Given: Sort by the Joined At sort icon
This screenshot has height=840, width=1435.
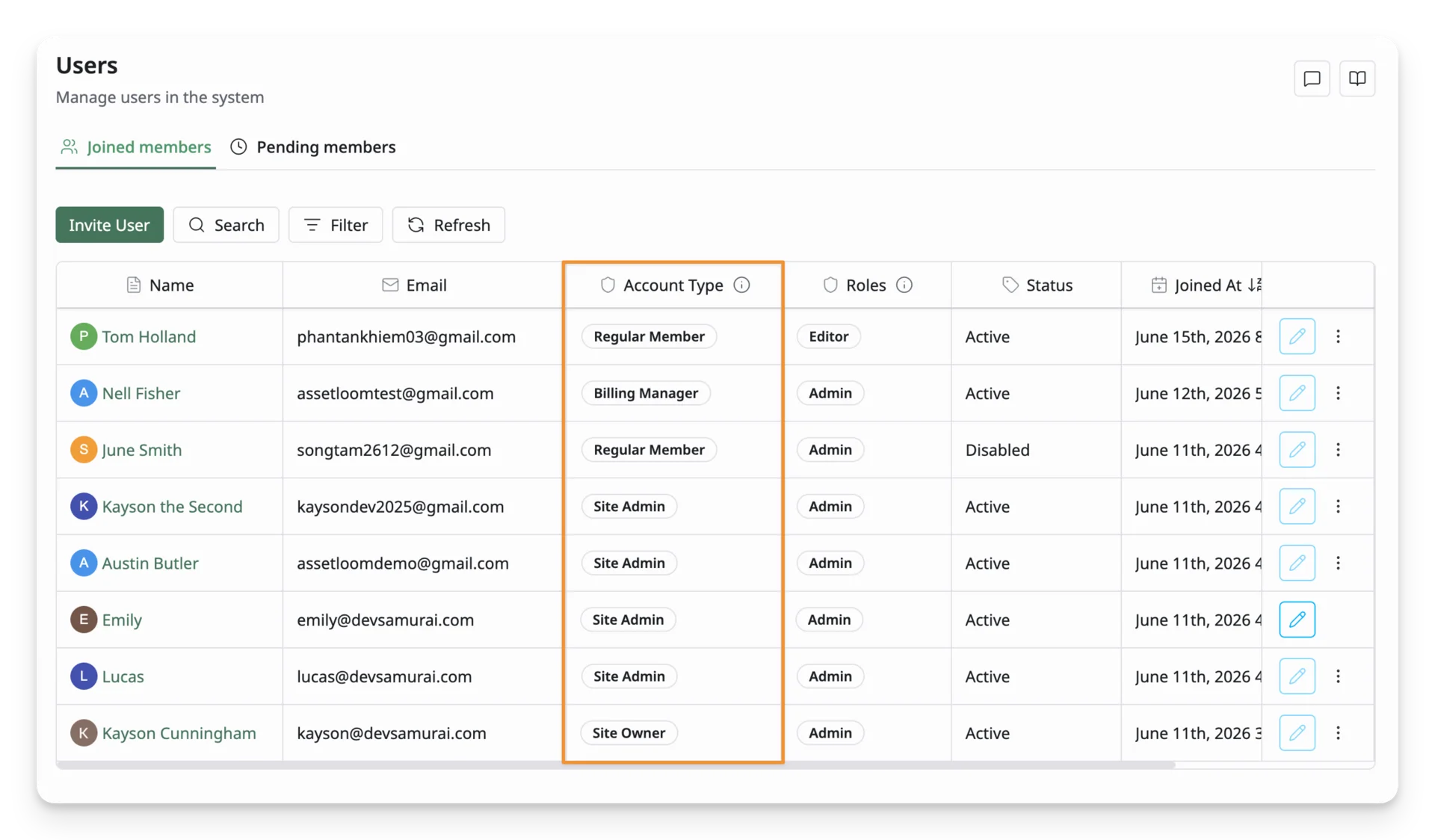Looking at the screenshot, I should click(1255, 285).
